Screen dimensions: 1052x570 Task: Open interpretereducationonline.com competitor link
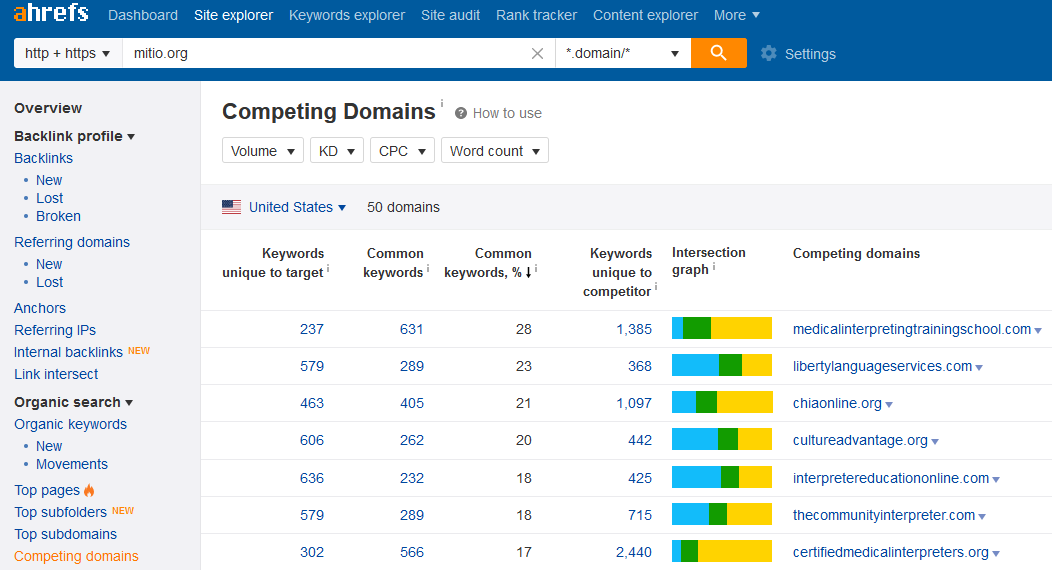pyautogui.click(x=891, y=478)
